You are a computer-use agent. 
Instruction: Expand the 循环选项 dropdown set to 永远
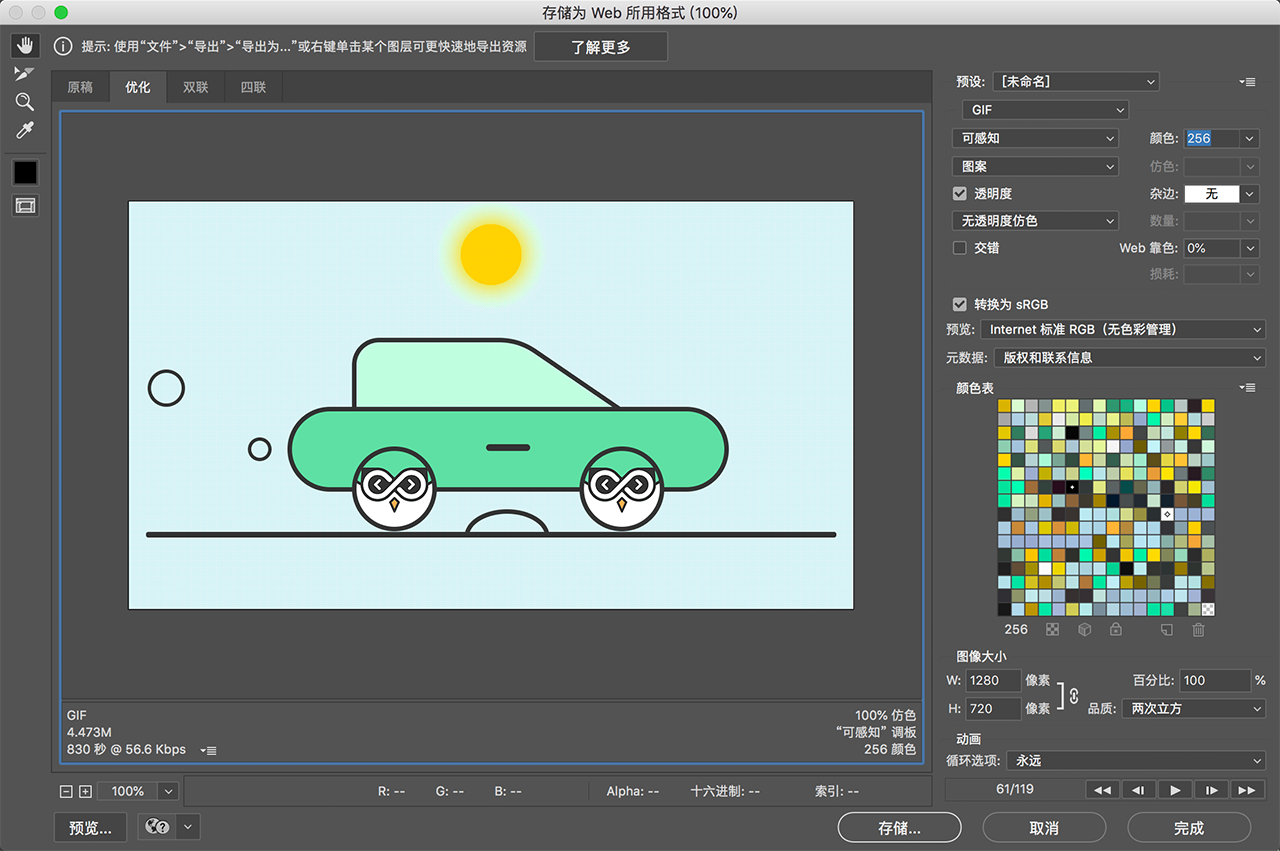pos(1135,761)
